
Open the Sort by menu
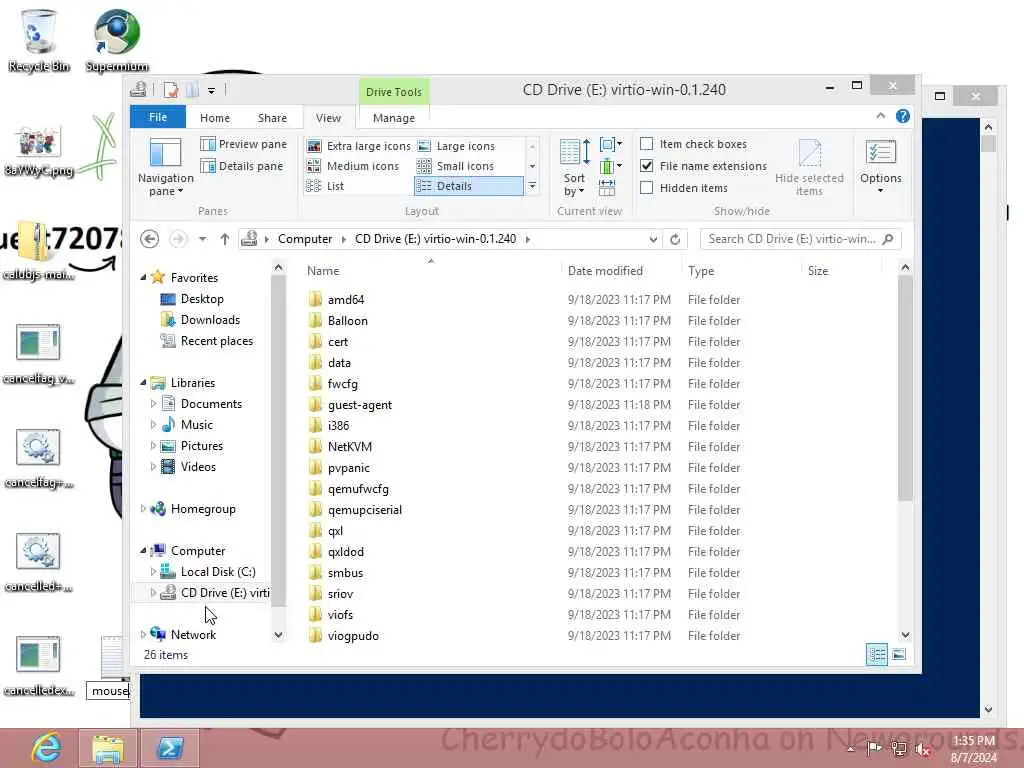click(574, 167)
